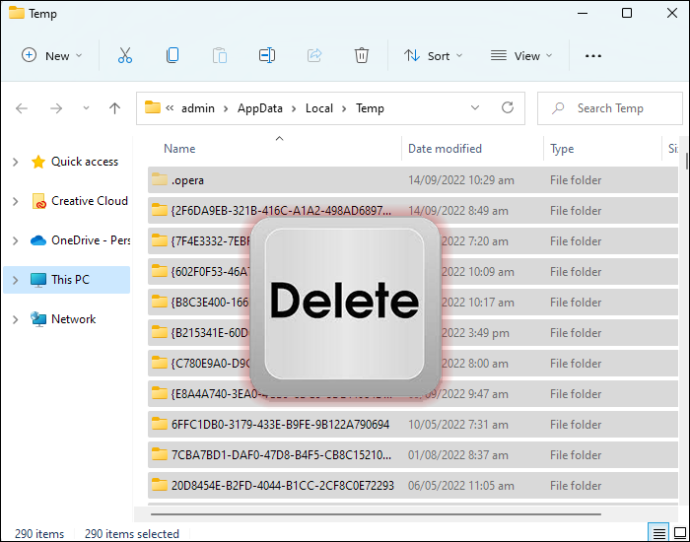Viewport: 690px width, 542px height.
Task: Open the New item dropdown
Action: (x=52, y=56)
